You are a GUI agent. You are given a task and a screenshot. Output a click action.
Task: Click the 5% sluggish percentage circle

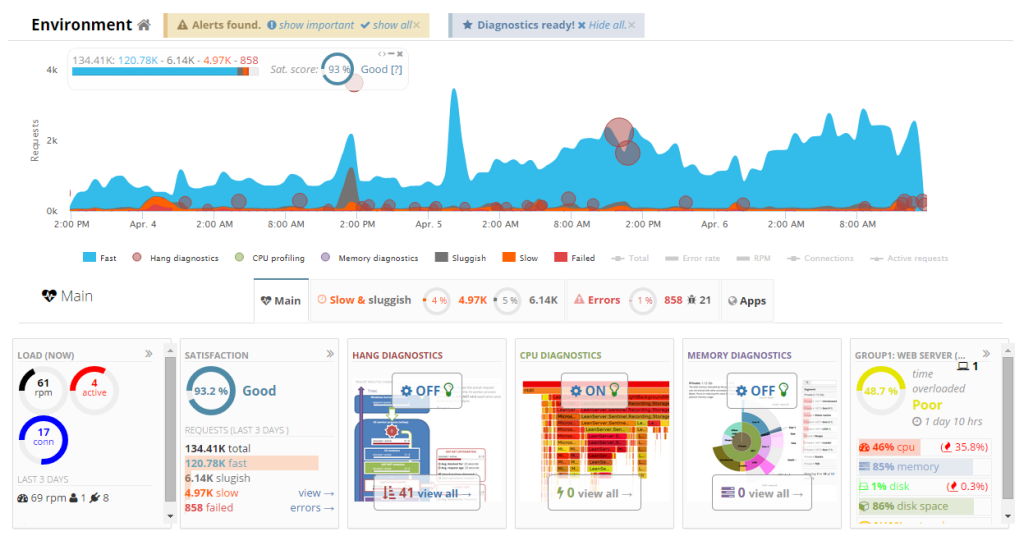508,300
